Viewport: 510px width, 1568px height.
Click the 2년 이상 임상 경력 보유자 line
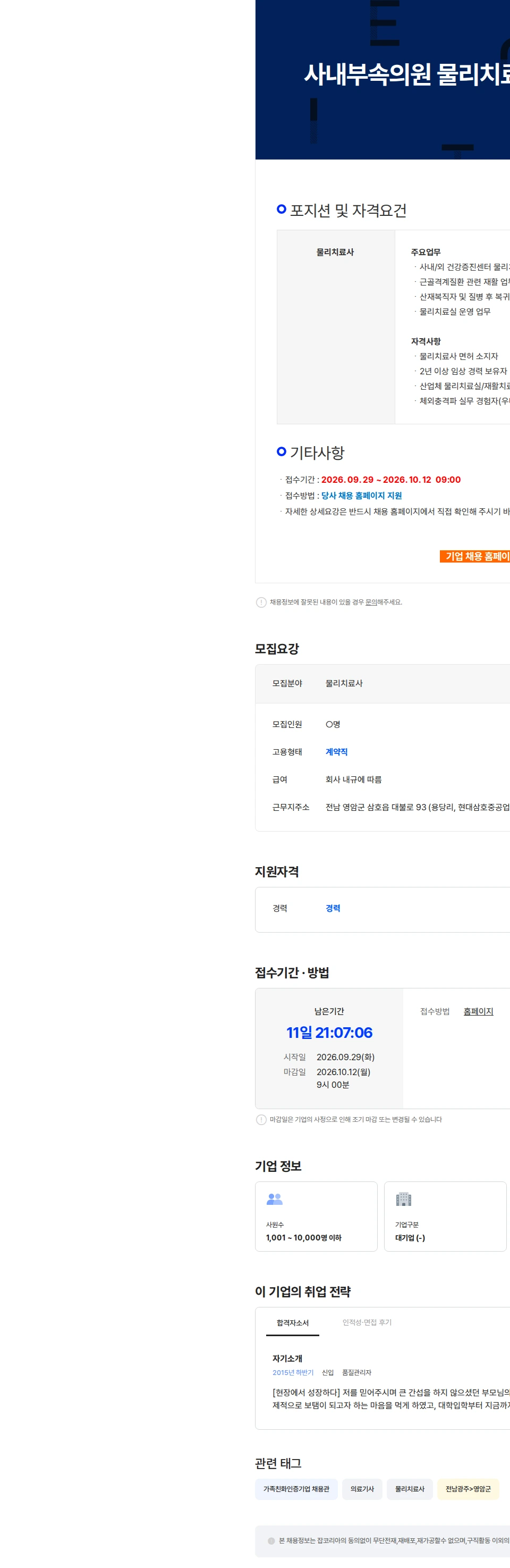[463, 371]
